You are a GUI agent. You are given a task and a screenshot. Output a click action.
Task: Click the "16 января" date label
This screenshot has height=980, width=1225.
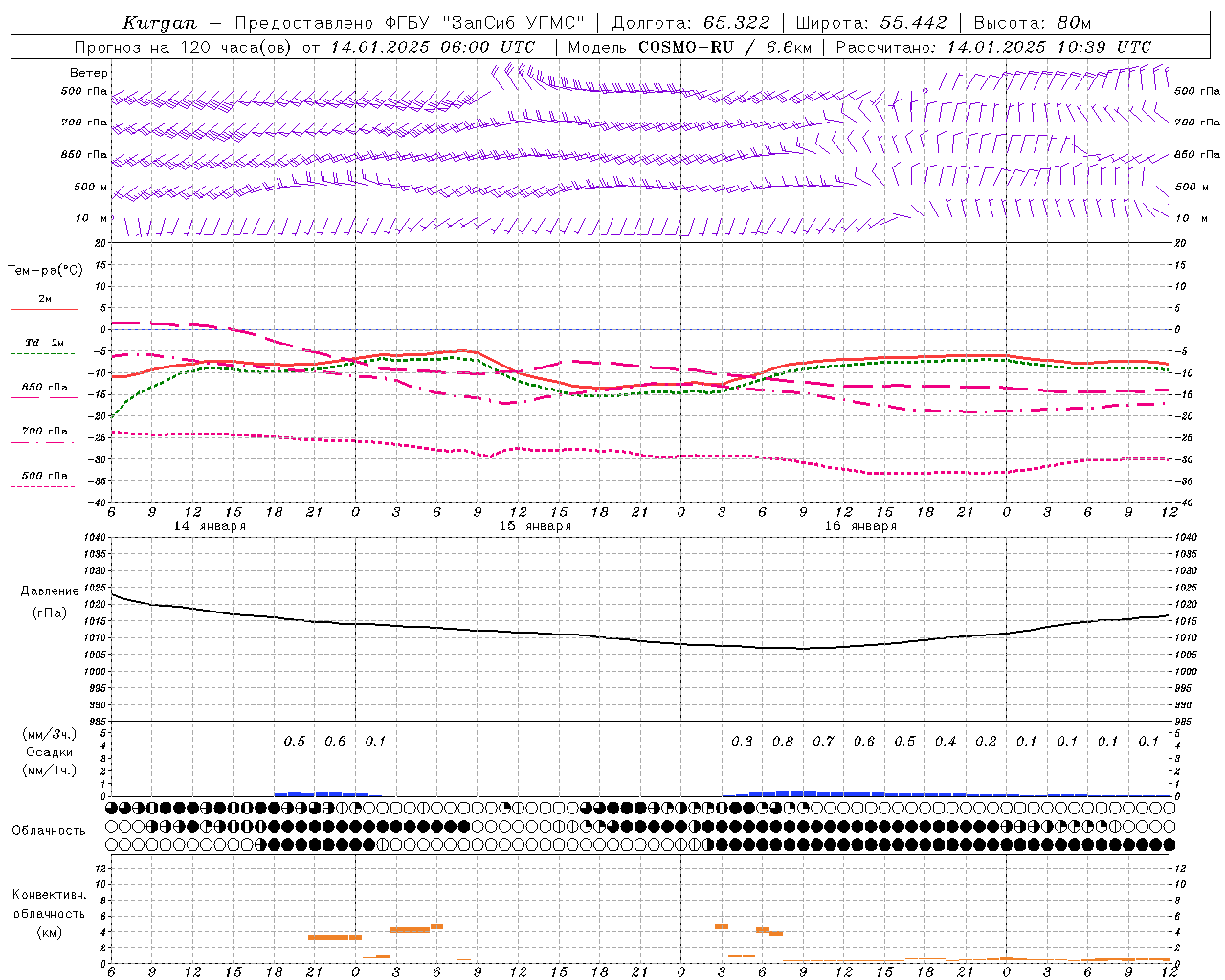860,526
